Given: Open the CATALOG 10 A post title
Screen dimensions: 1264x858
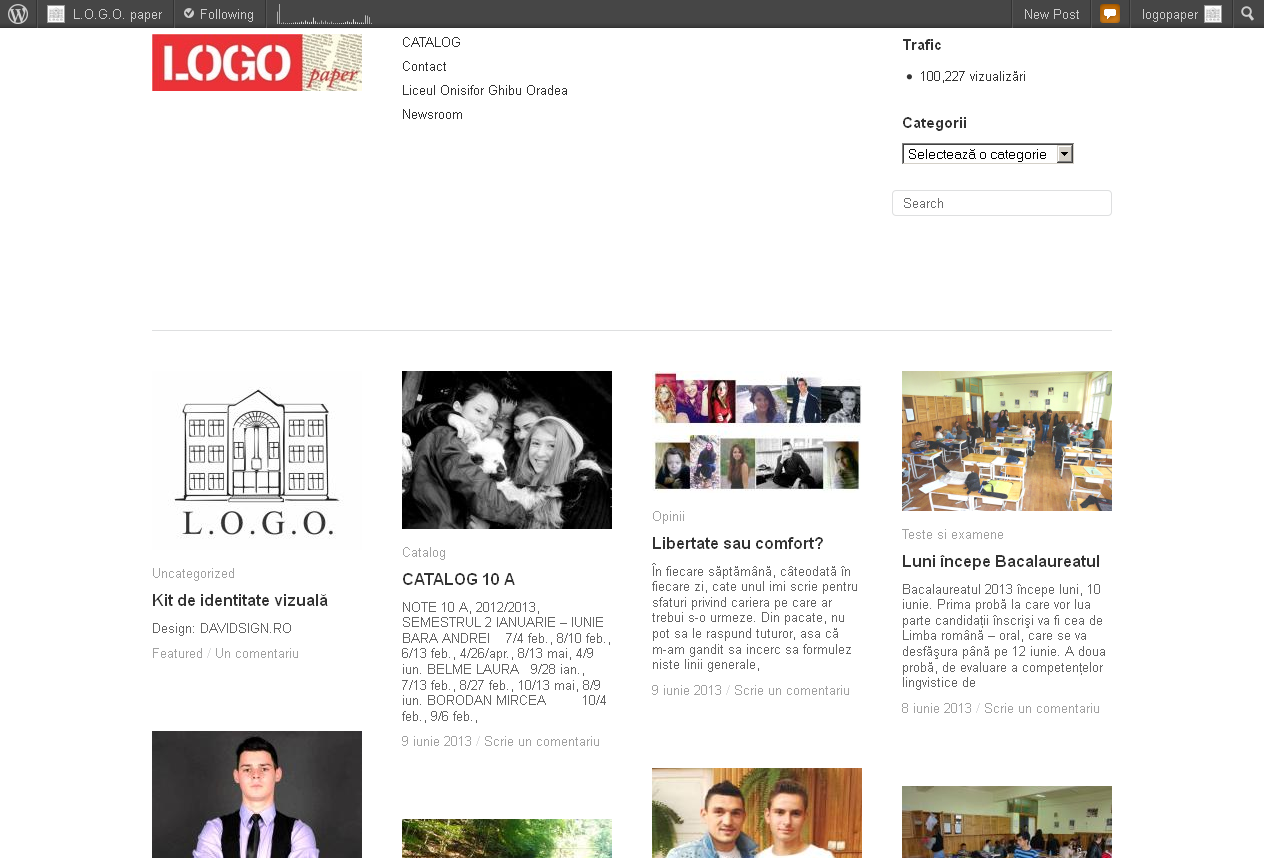Looking at the screenshot, I should [x=458, y=579].
